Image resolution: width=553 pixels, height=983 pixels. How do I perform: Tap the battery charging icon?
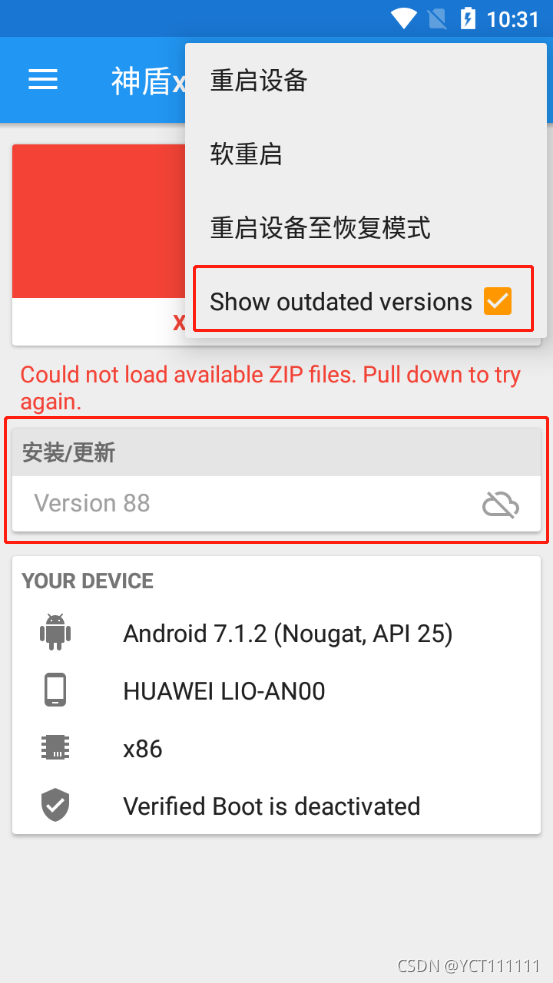click(x=468, y=19)
